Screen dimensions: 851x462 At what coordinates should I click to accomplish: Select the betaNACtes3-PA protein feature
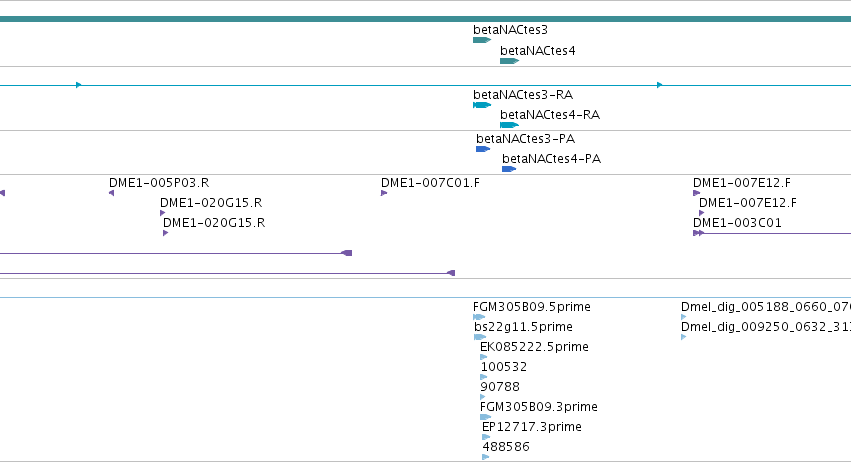483,149
